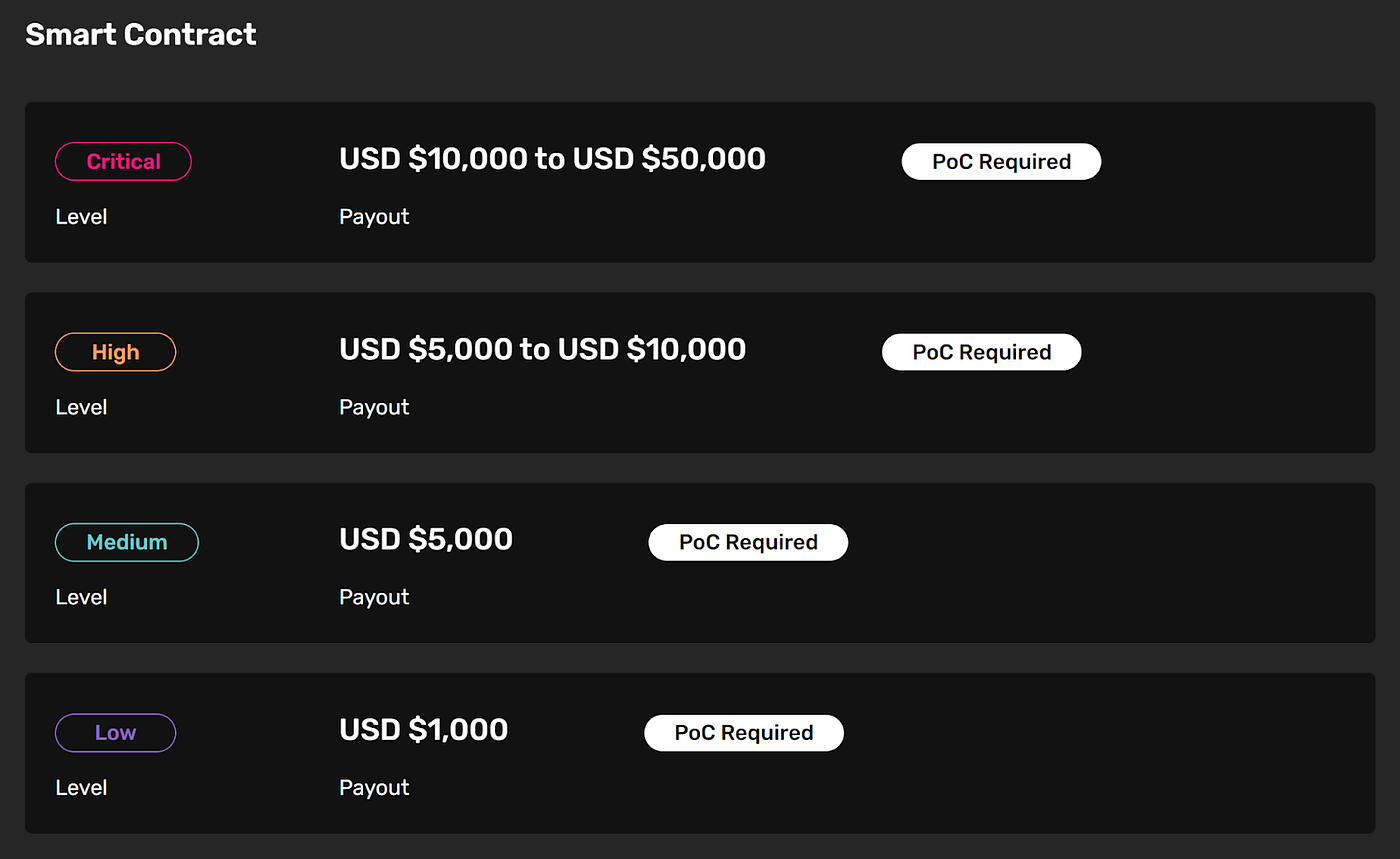Image resolution: width=1400 pixels, height=859 pixels.
Task: Click PoC Required in Low row
Action: [x=744, y=733]
